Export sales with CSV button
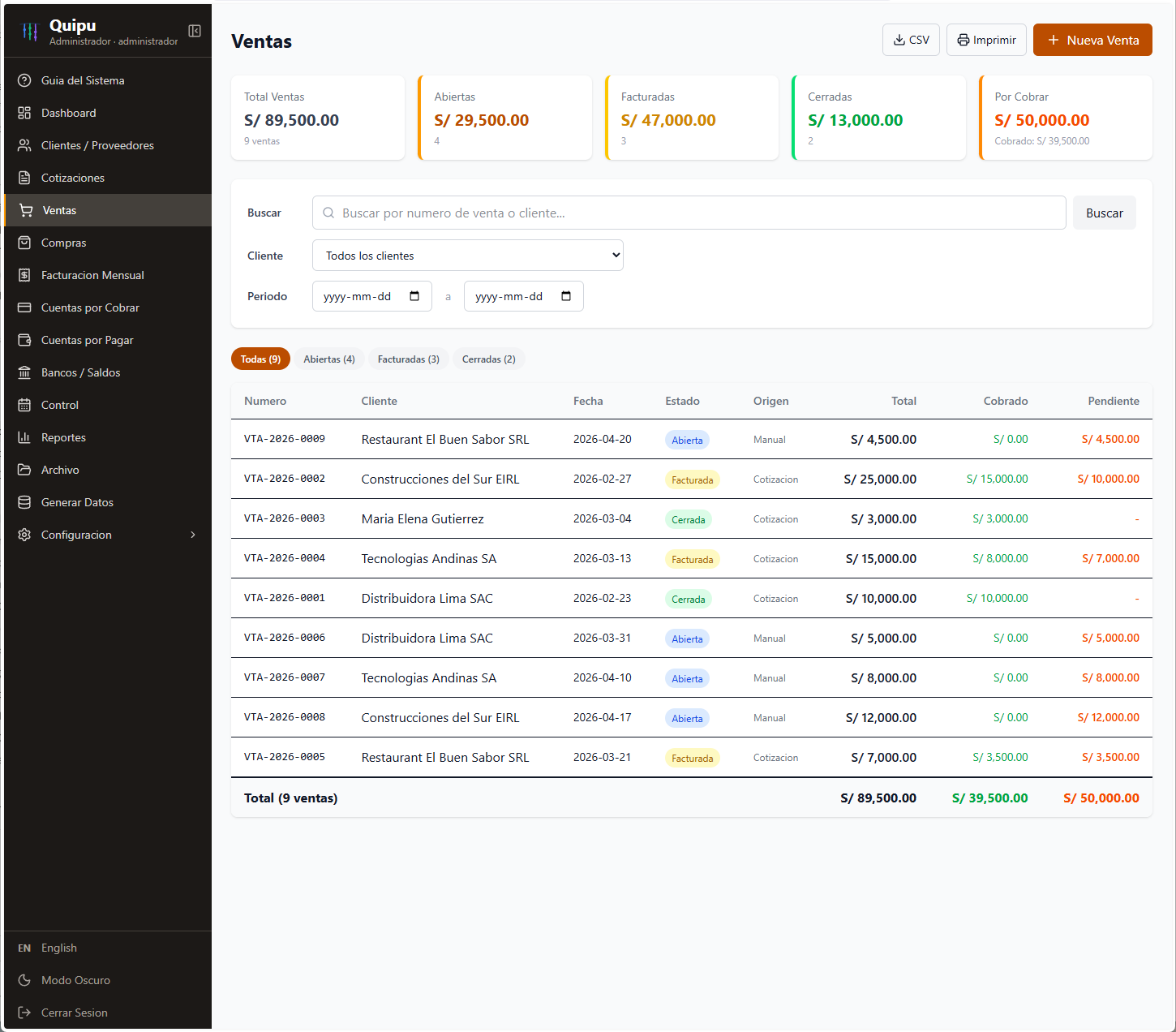This screenshot has height=1032, width=1176. pos(911,40)
